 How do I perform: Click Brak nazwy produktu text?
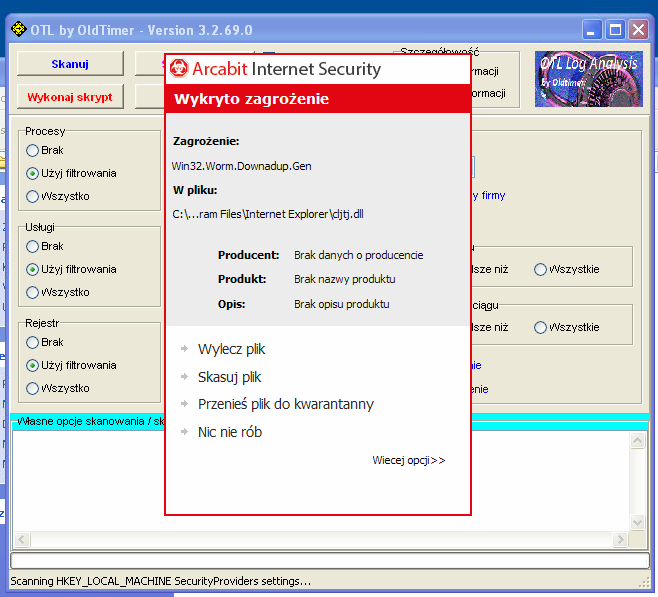click(345, 279)
